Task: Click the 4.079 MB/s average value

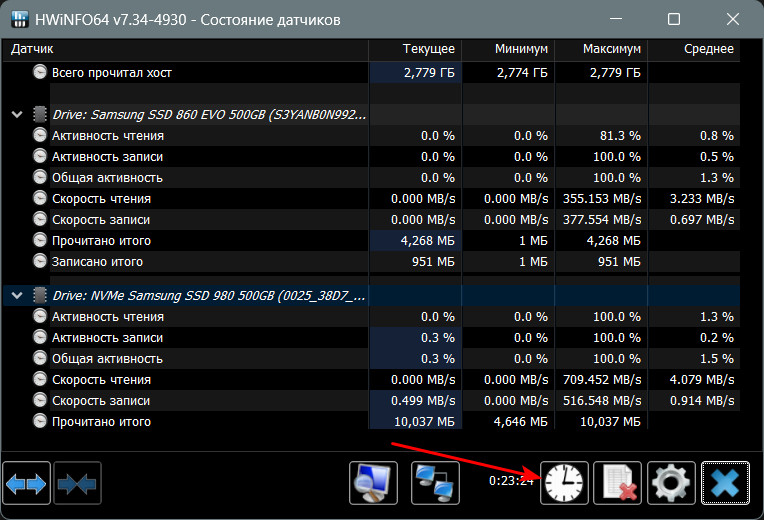Action: [x=702, y=380]
